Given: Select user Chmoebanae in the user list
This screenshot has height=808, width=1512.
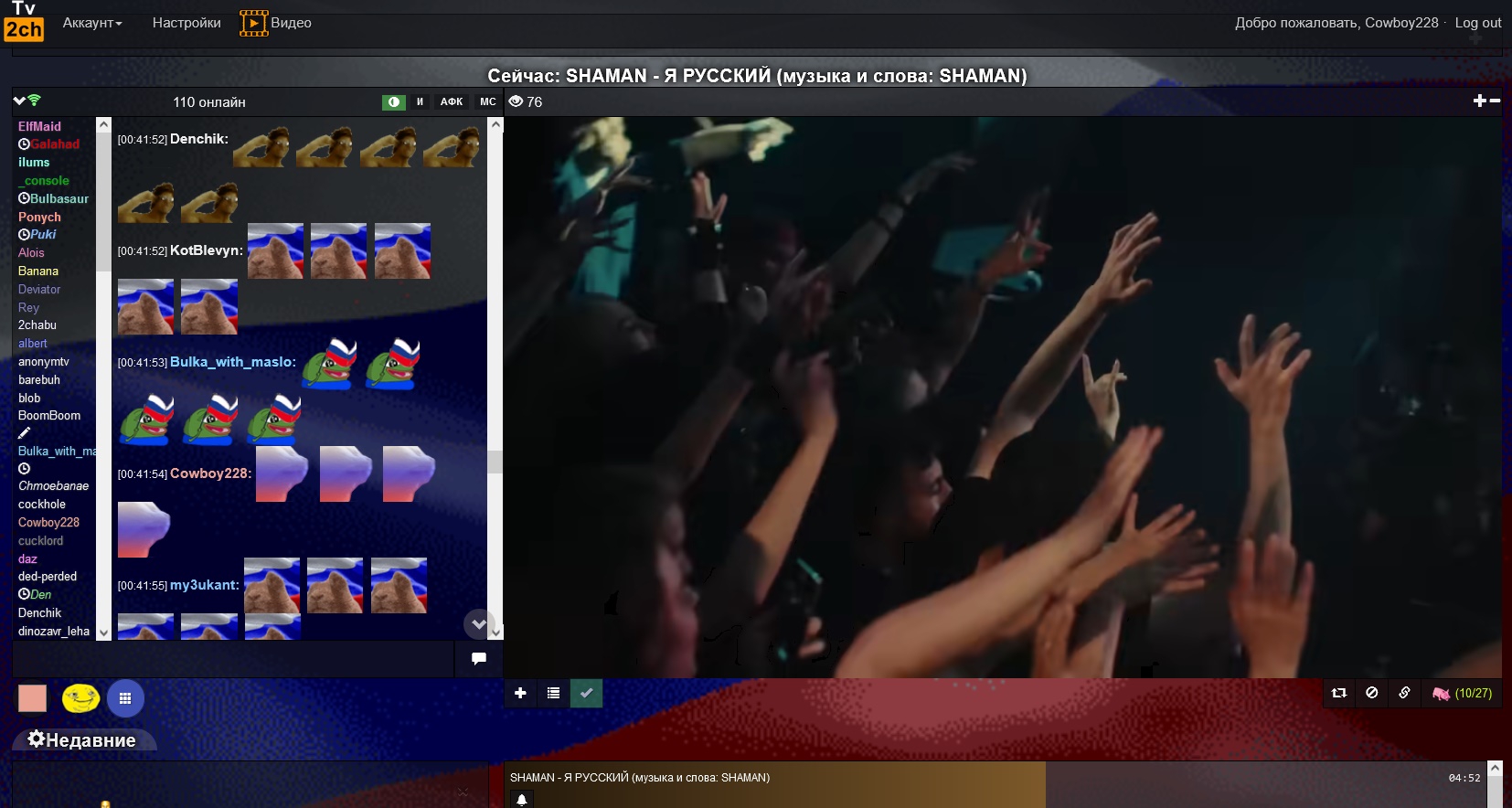Looking at the screenshot, I should [x=53, y=485].
